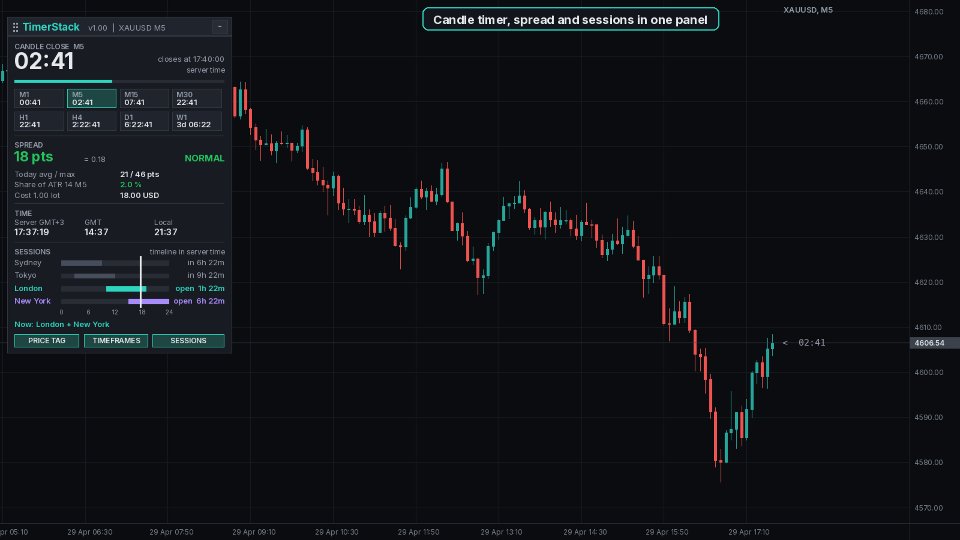Select the D1 timeframe cell
960x540 pixels.
144,121
